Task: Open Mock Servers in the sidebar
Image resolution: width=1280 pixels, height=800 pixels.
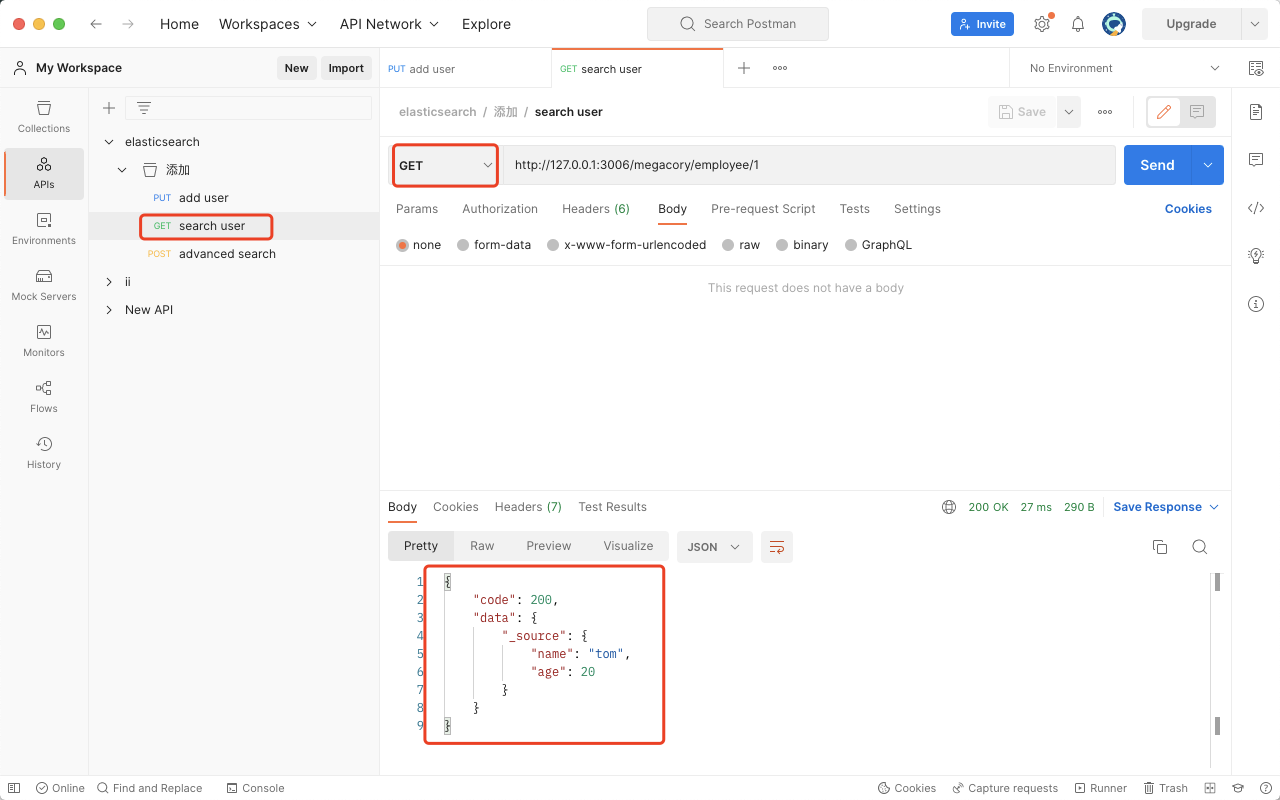Action: click(x=43, y=288)
